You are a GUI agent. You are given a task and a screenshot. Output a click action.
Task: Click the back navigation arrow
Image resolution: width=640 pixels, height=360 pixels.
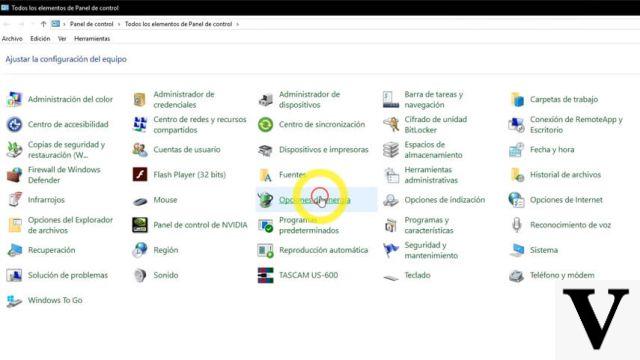coord(7,24)
